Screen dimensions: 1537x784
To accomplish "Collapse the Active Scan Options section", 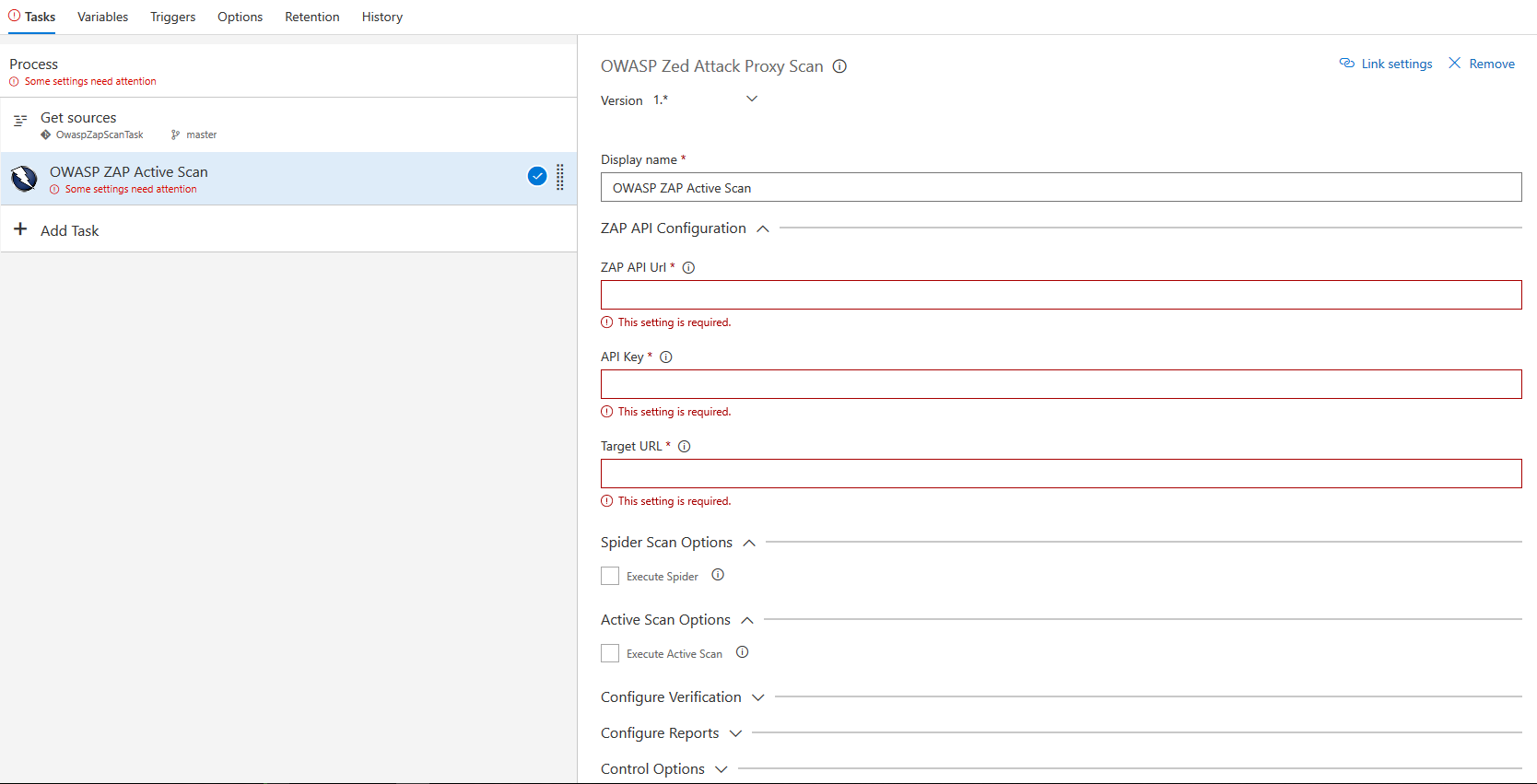I will (747, 620).
